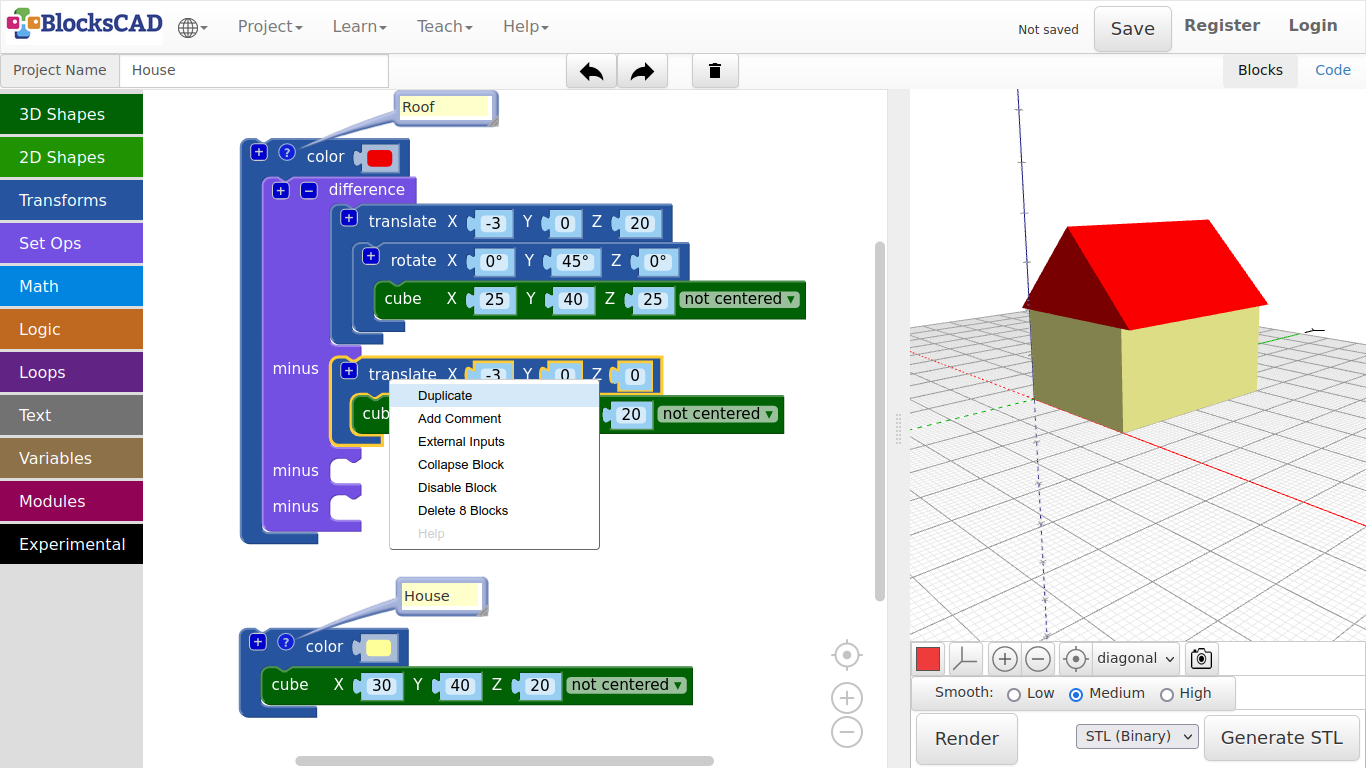1366x768 pixels.
Task: Toggle the axes display icon
Action: pos(965,659)
